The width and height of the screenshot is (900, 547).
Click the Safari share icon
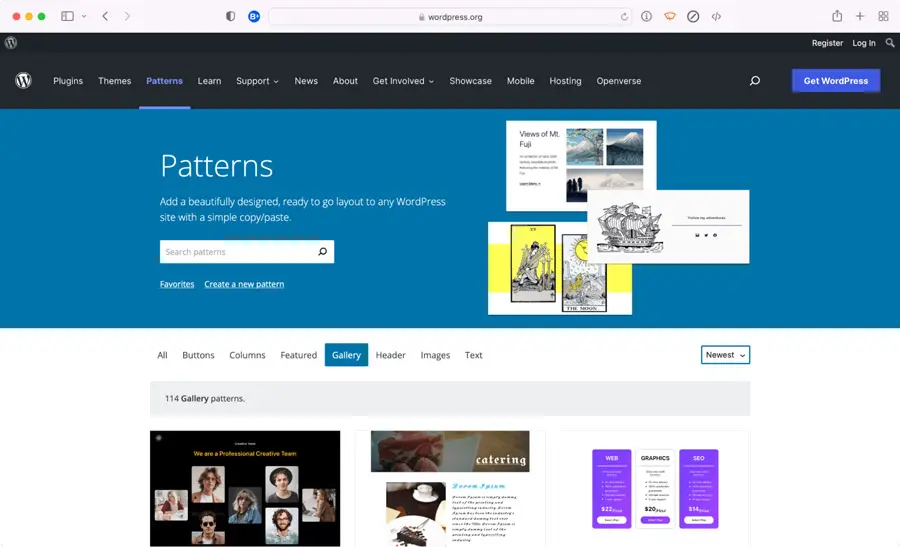837,16
